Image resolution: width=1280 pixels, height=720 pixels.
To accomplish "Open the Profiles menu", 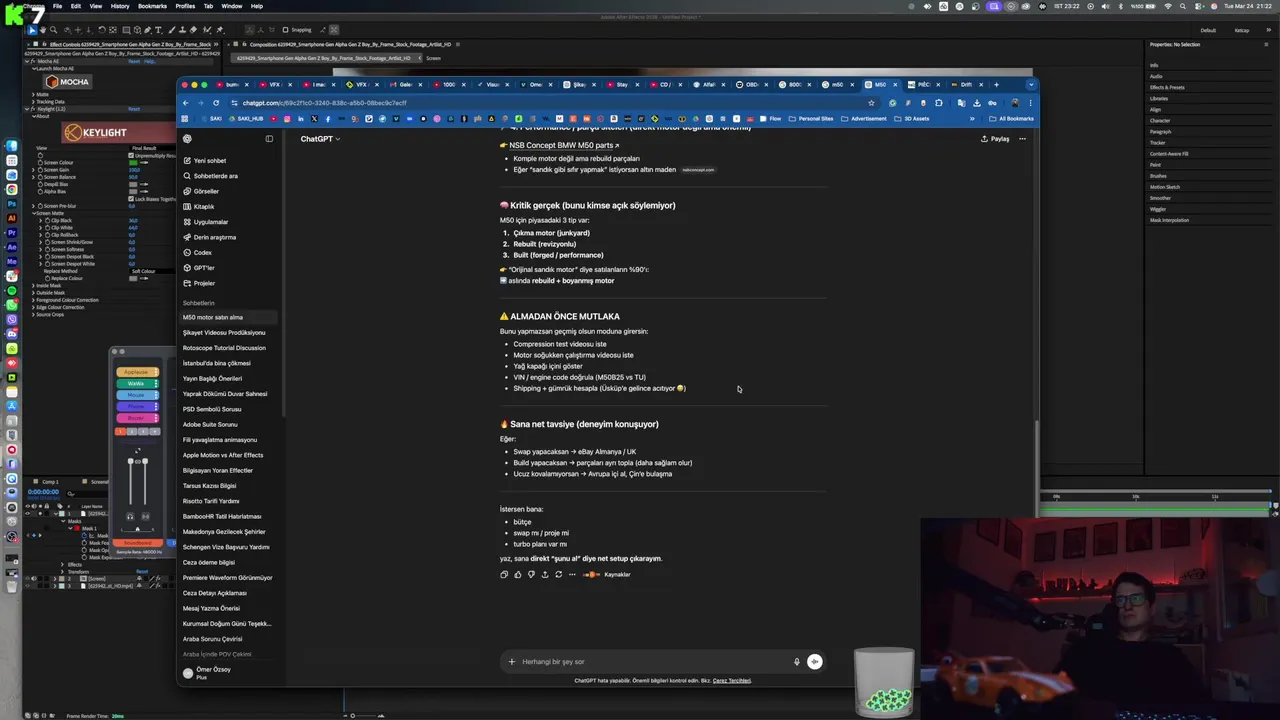I will (x=185, y=6).
